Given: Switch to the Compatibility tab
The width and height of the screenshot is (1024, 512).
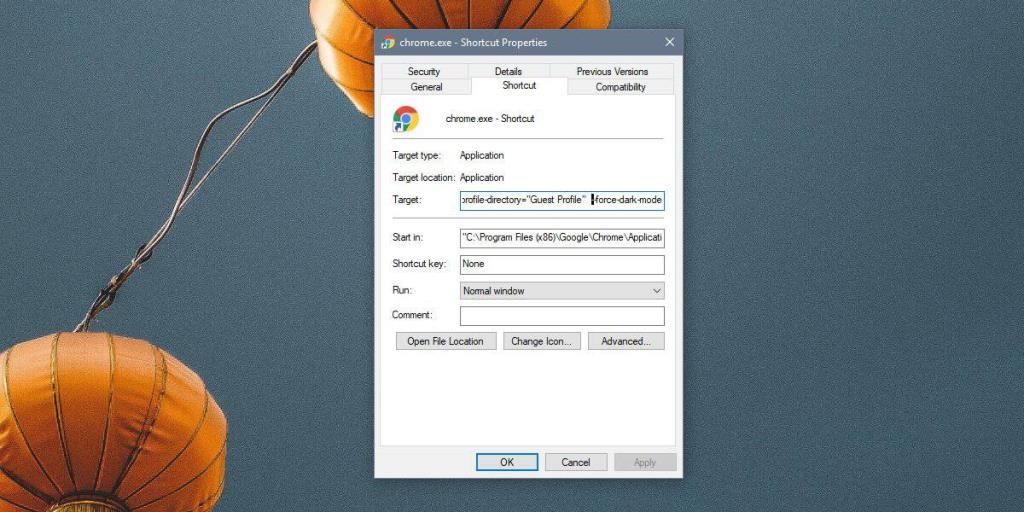Looking at the screenshot, I should pyautogui.click(x=620, y=87).
